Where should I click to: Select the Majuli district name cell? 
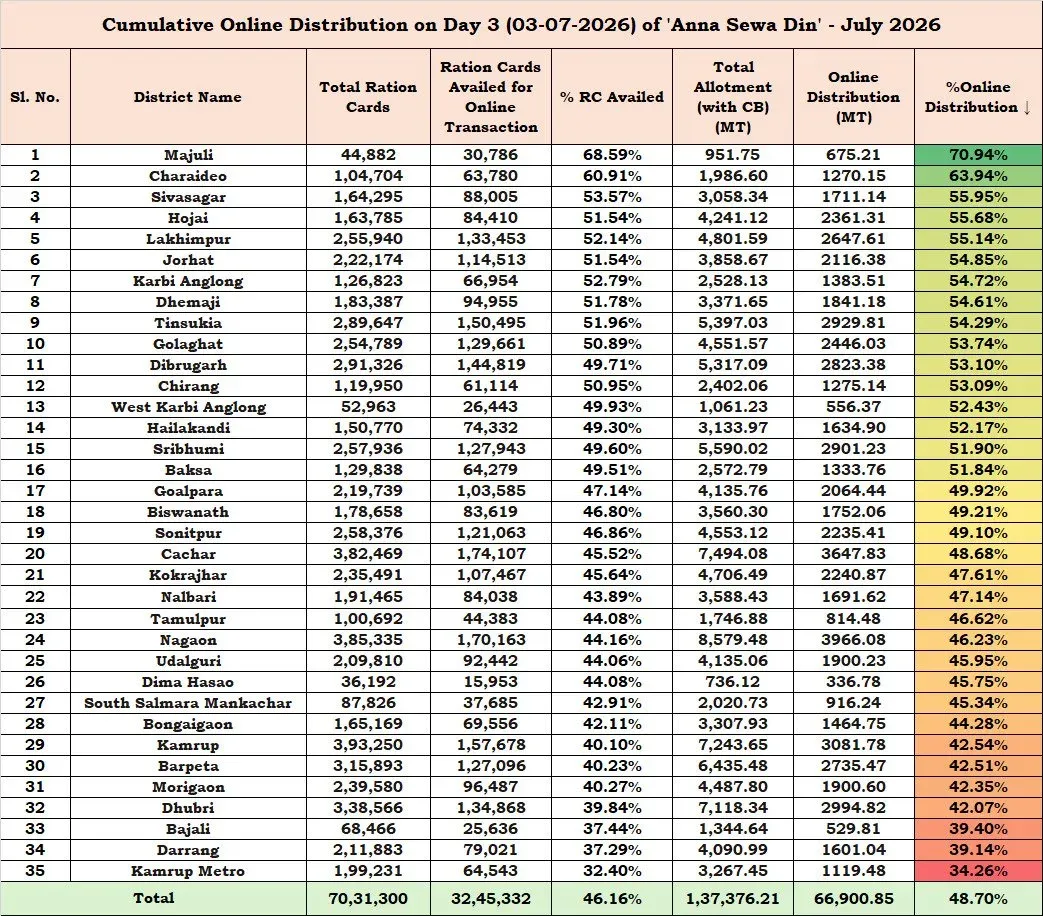(x=188, y=155)
